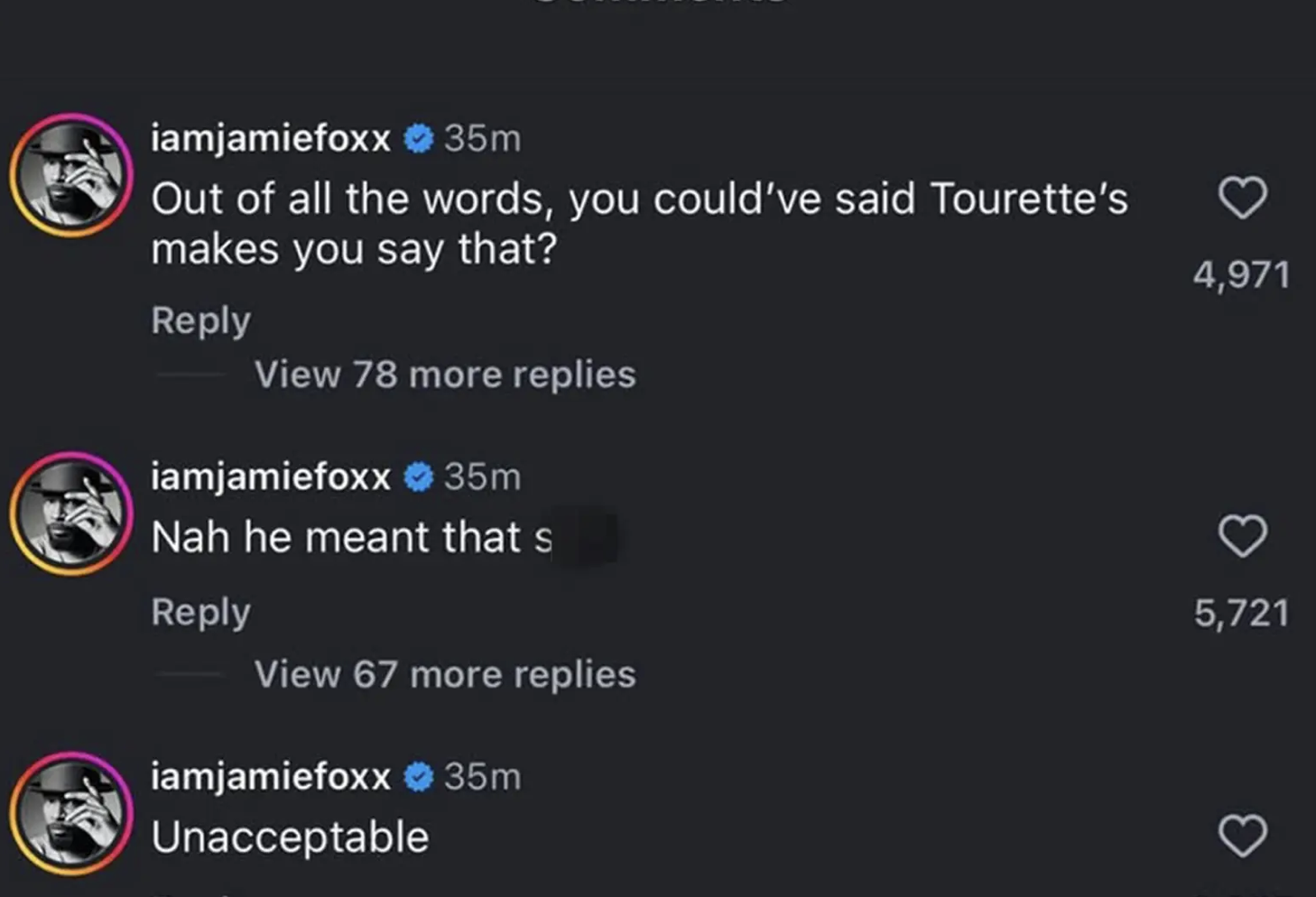The height and width of the screenshot is (897, 1316).
Task: Open iamjamiefoxx username above "Unacceptable"
Action: click(270, 776)
